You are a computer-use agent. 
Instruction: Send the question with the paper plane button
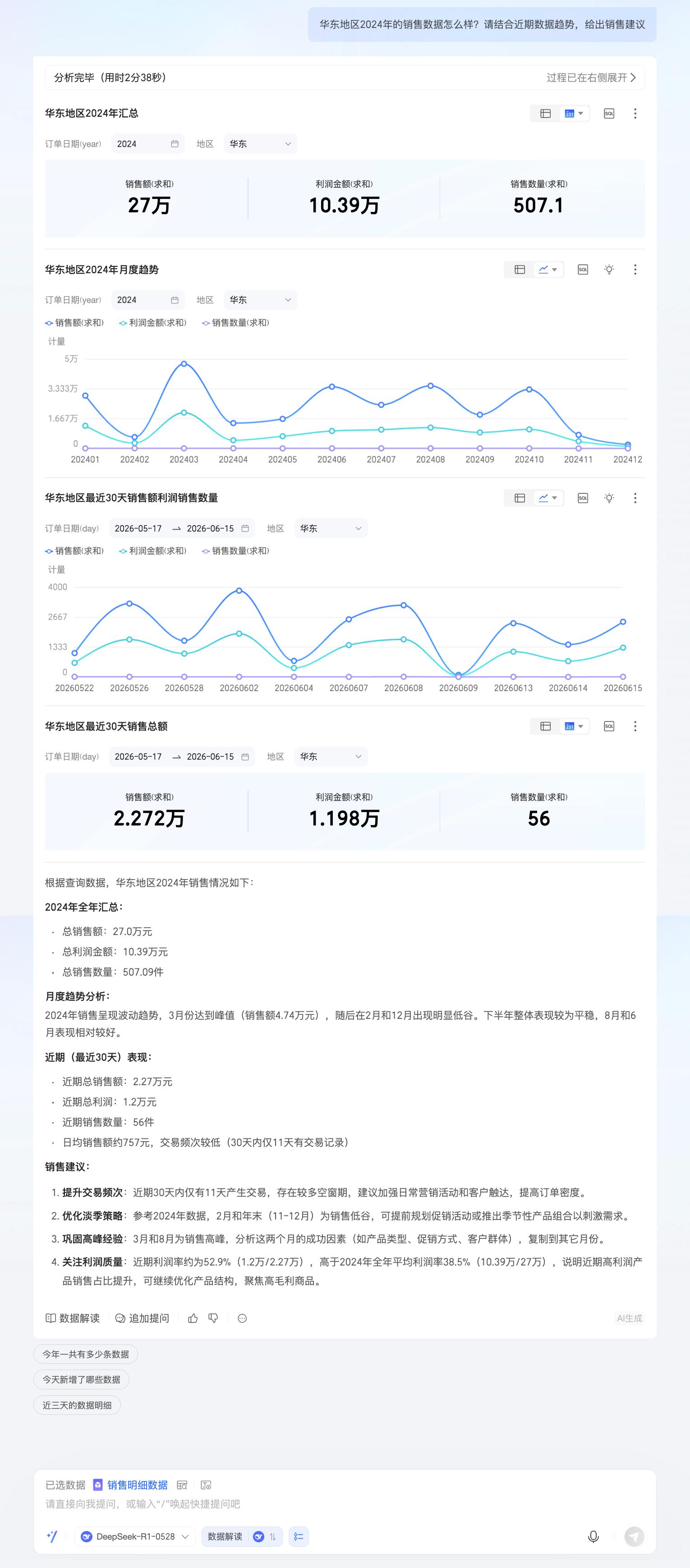634,1536
